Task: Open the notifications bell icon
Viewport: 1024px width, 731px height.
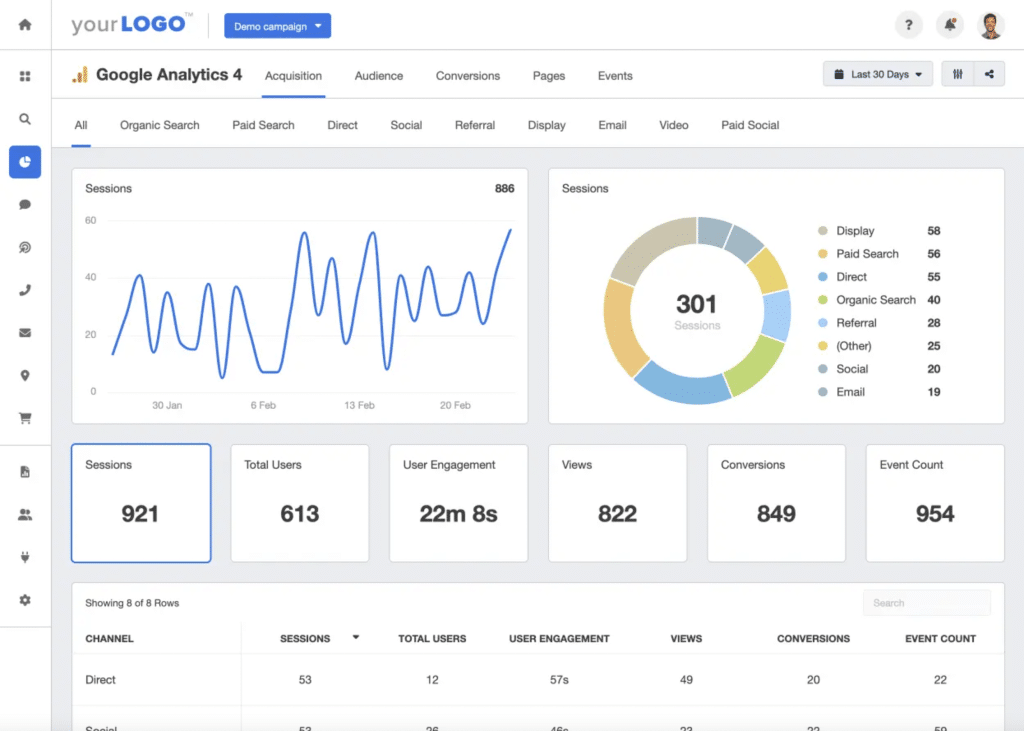Action: 949,24
